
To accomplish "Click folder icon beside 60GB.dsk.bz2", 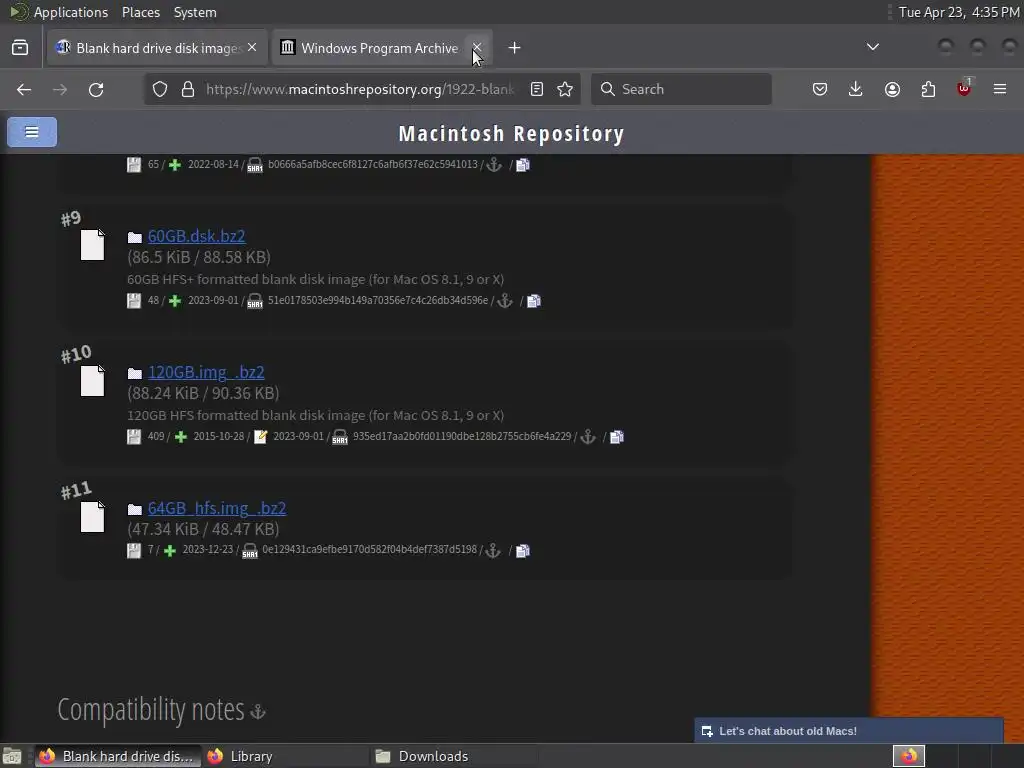I will (135, 237).
